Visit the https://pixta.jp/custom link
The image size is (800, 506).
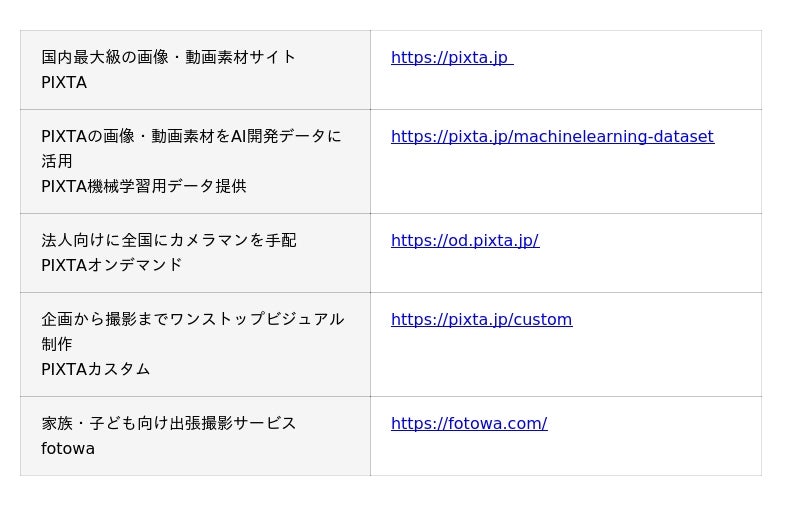click(481, 320)
